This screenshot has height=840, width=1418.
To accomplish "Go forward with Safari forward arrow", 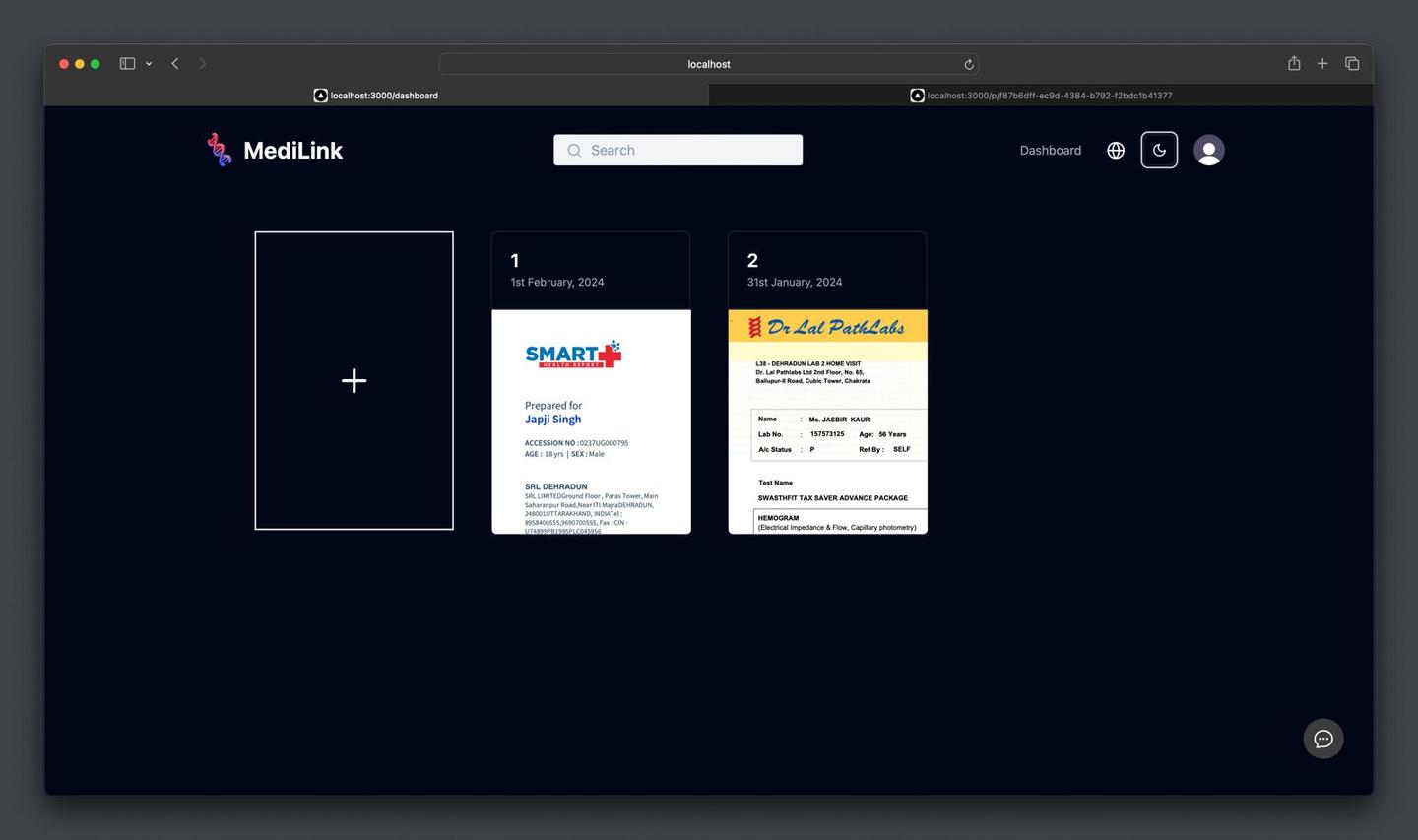I will (x=203, y=63).
